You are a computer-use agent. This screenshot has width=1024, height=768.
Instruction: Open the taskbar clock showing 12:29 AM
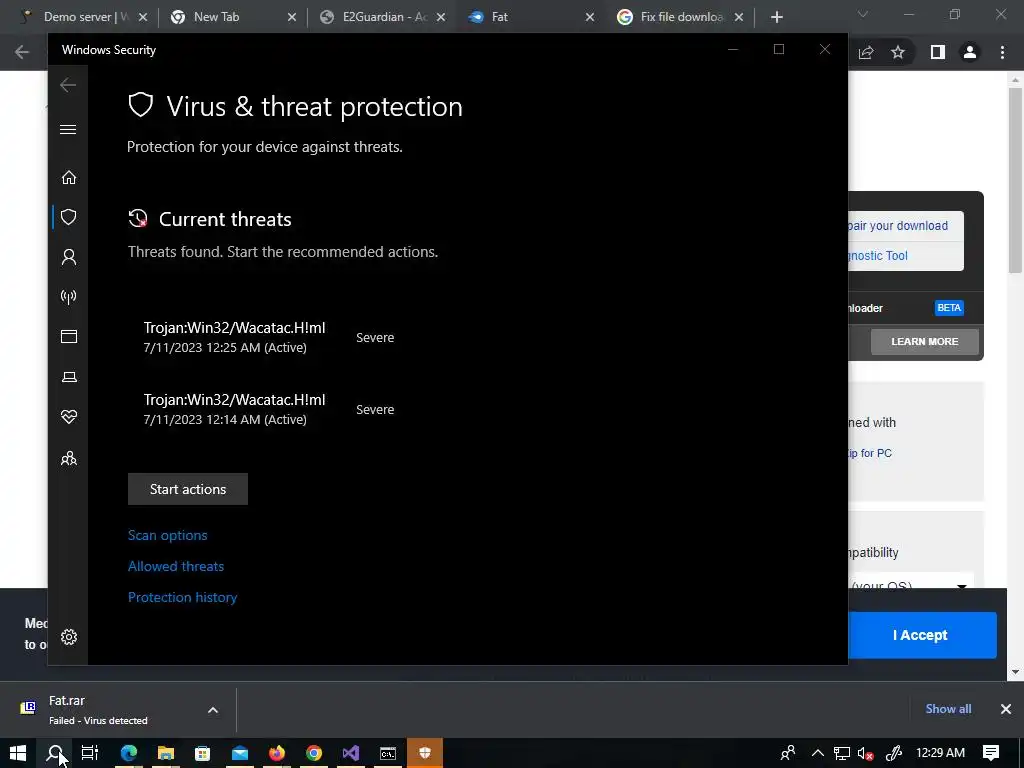point(940,753)
